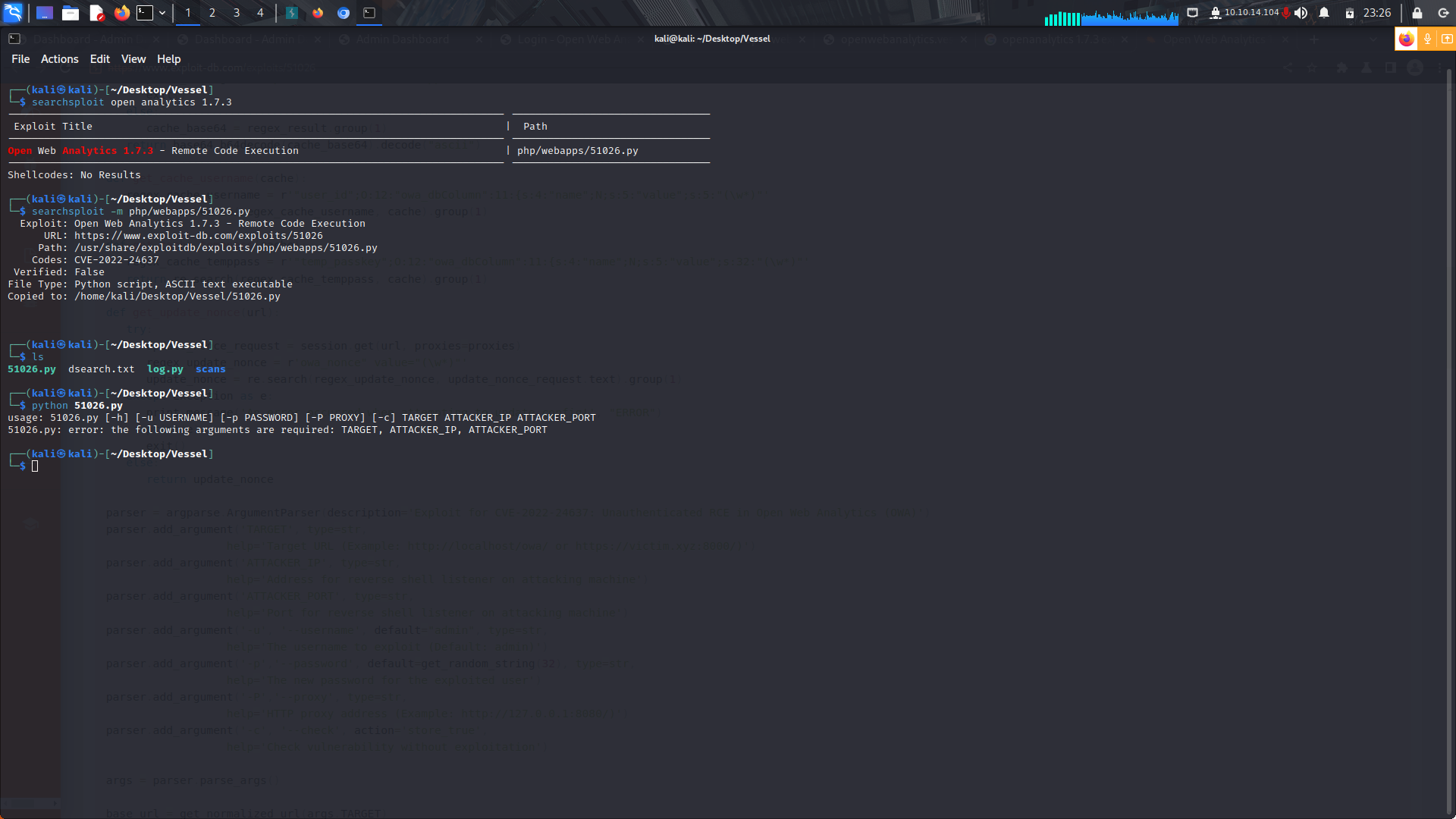Screen dimensions: 1456x819
Task: Expand the terminal launcher dropdown arrow in taskbar
Action: click(162, 13)
